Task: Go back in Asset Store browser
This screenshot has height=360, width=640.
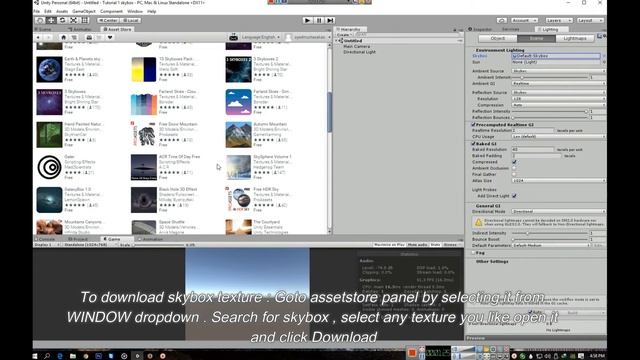Action: (38, 37)
